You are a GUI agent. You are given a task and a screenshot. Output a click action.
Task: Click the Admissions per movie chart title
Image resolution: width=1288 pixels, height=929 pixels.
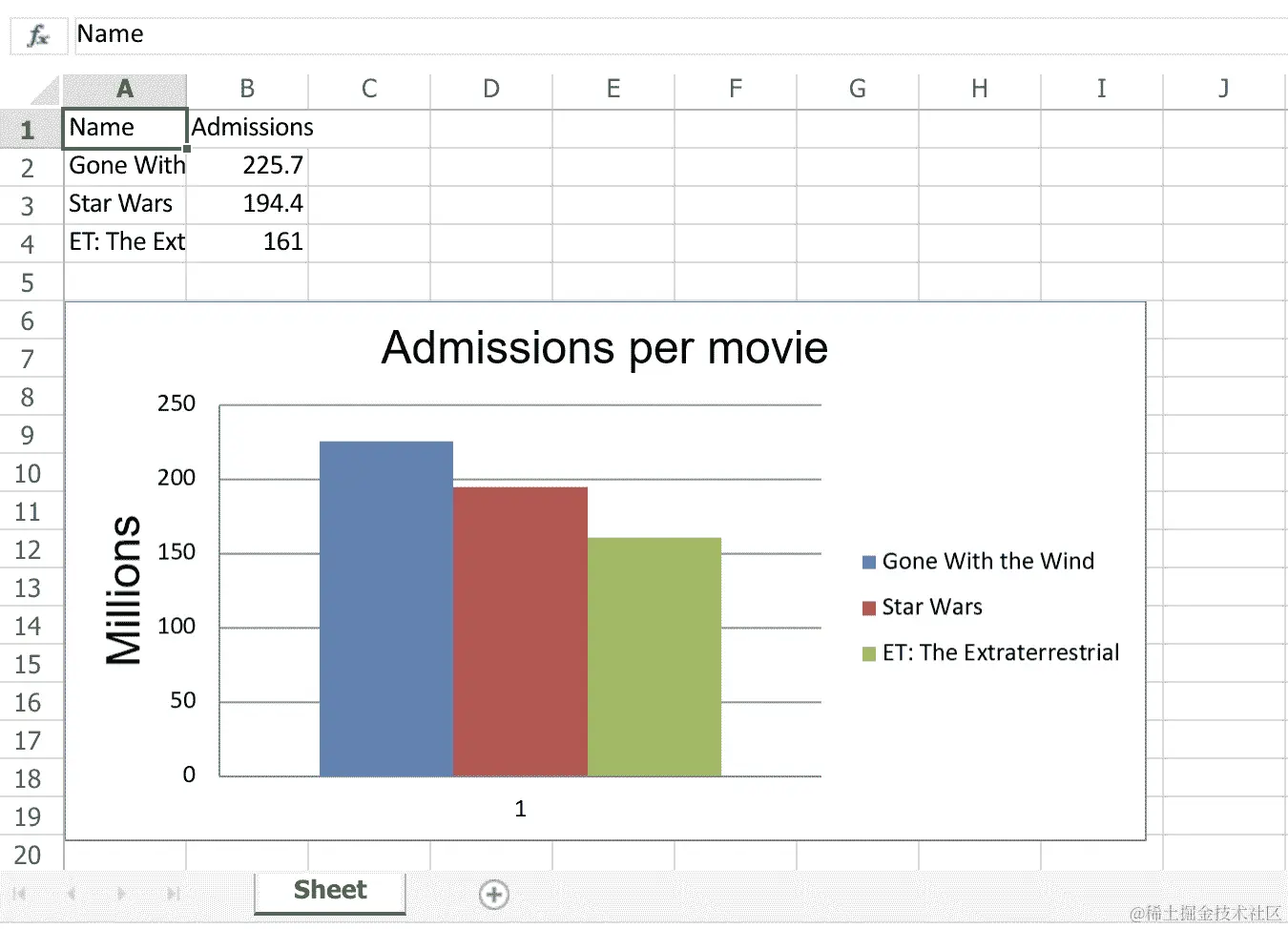point(605,348)
